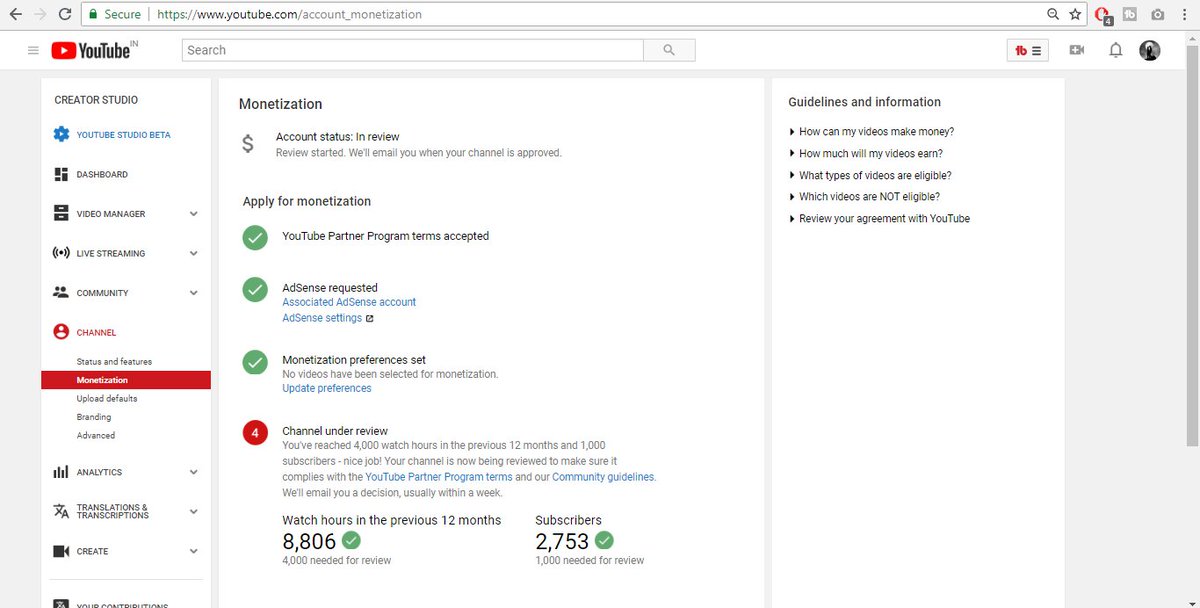Open Branding in Channel menu
Screen dimensions: 1200x608
[x=94, y=417]
